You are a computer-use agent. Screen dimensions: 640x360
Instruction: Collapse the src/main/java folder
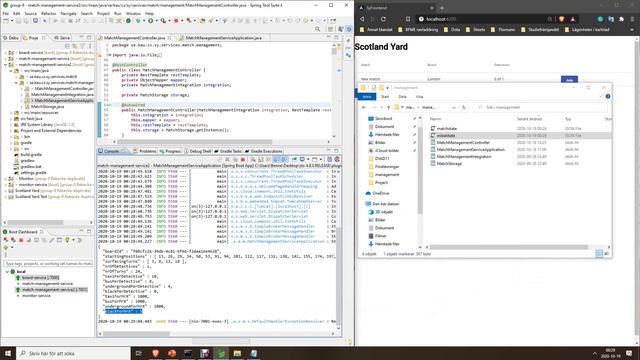[x=11, y=71]
